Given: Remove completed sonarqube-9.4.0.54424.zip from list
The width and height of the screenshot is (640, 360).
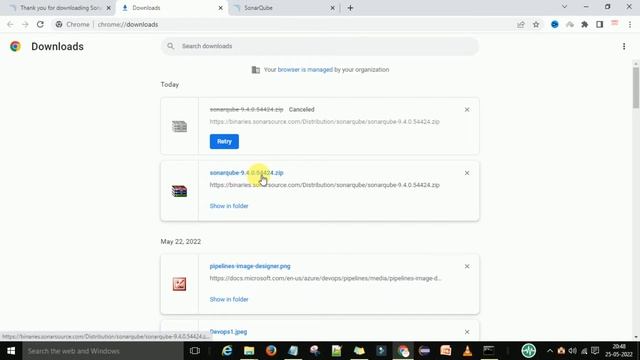Looking at the screenshot, I should click(467, 173).
